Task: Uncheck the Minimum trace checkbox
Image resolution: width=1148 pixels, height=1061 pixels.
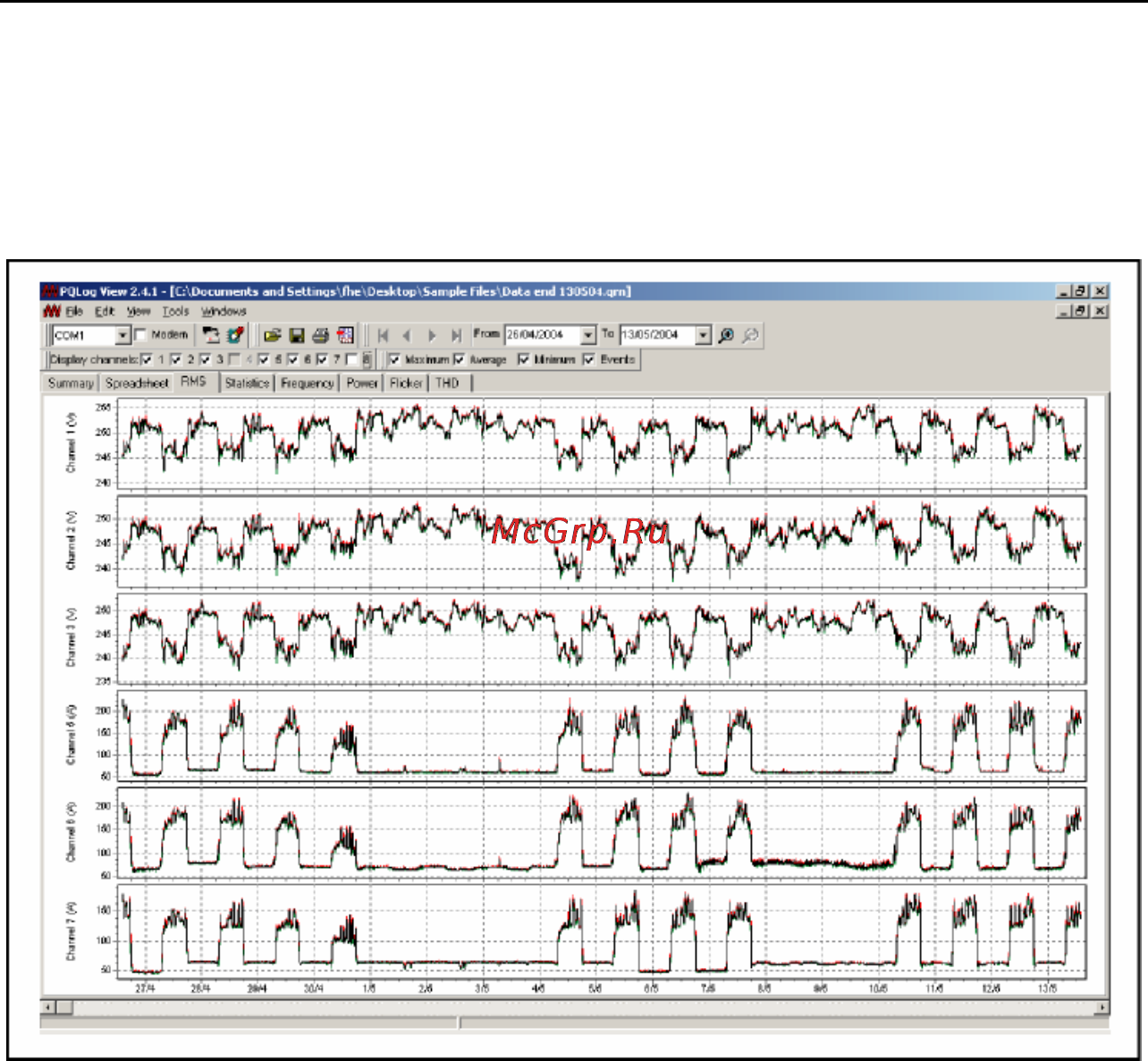Action: (524, 359)
